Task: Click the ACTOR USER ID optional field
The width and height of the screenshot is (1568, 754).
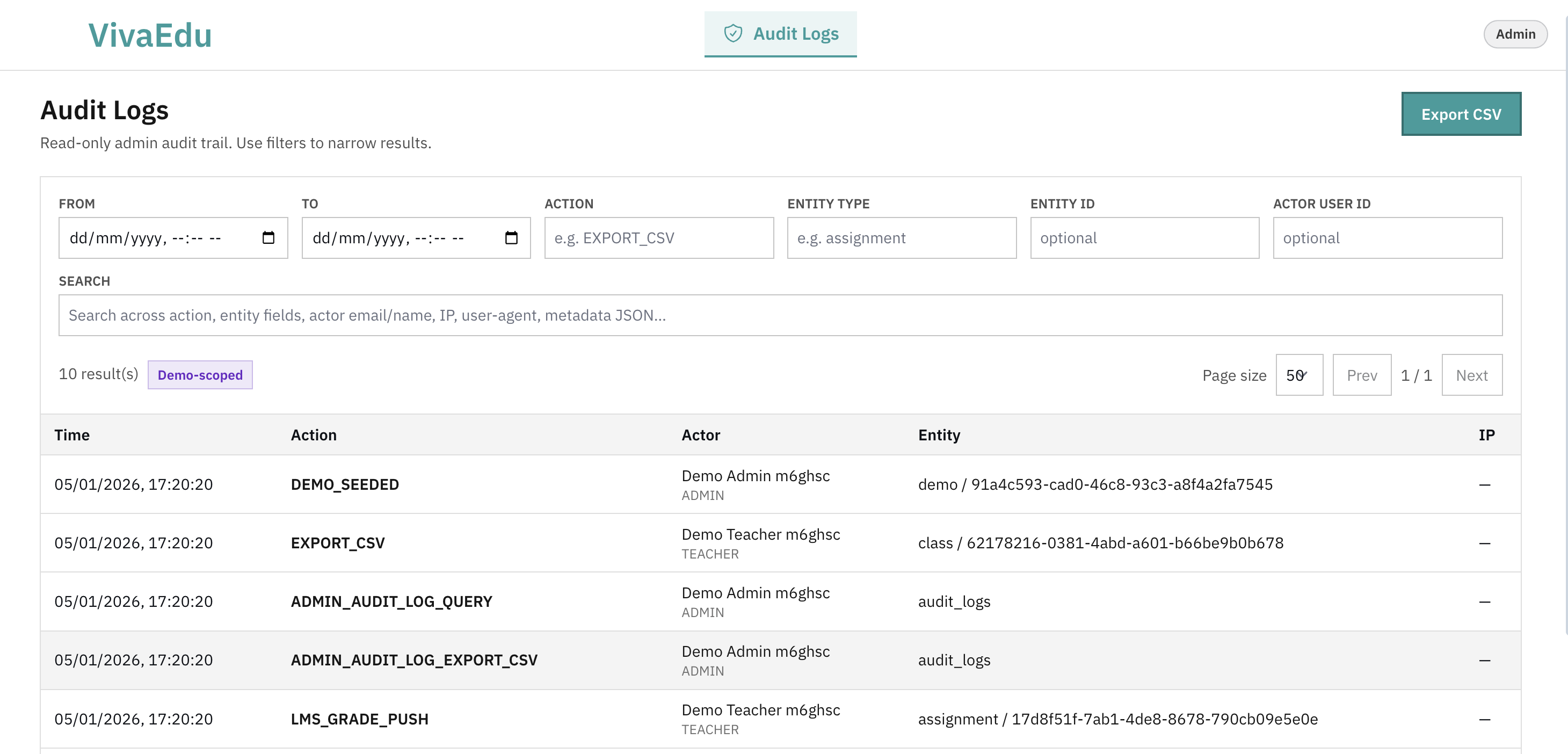Action: click(1387, 238)
